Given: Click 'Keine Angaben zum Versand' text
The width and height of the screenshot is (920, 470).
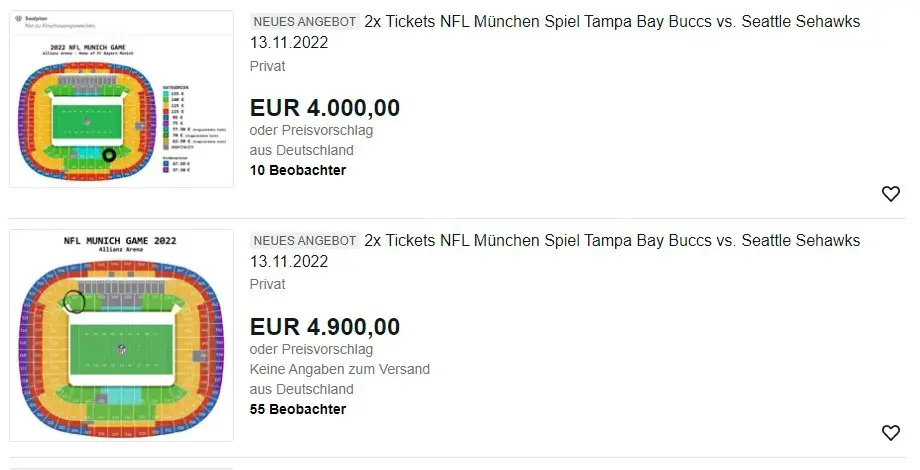Looking at the screenshot, I should point(340,369).
